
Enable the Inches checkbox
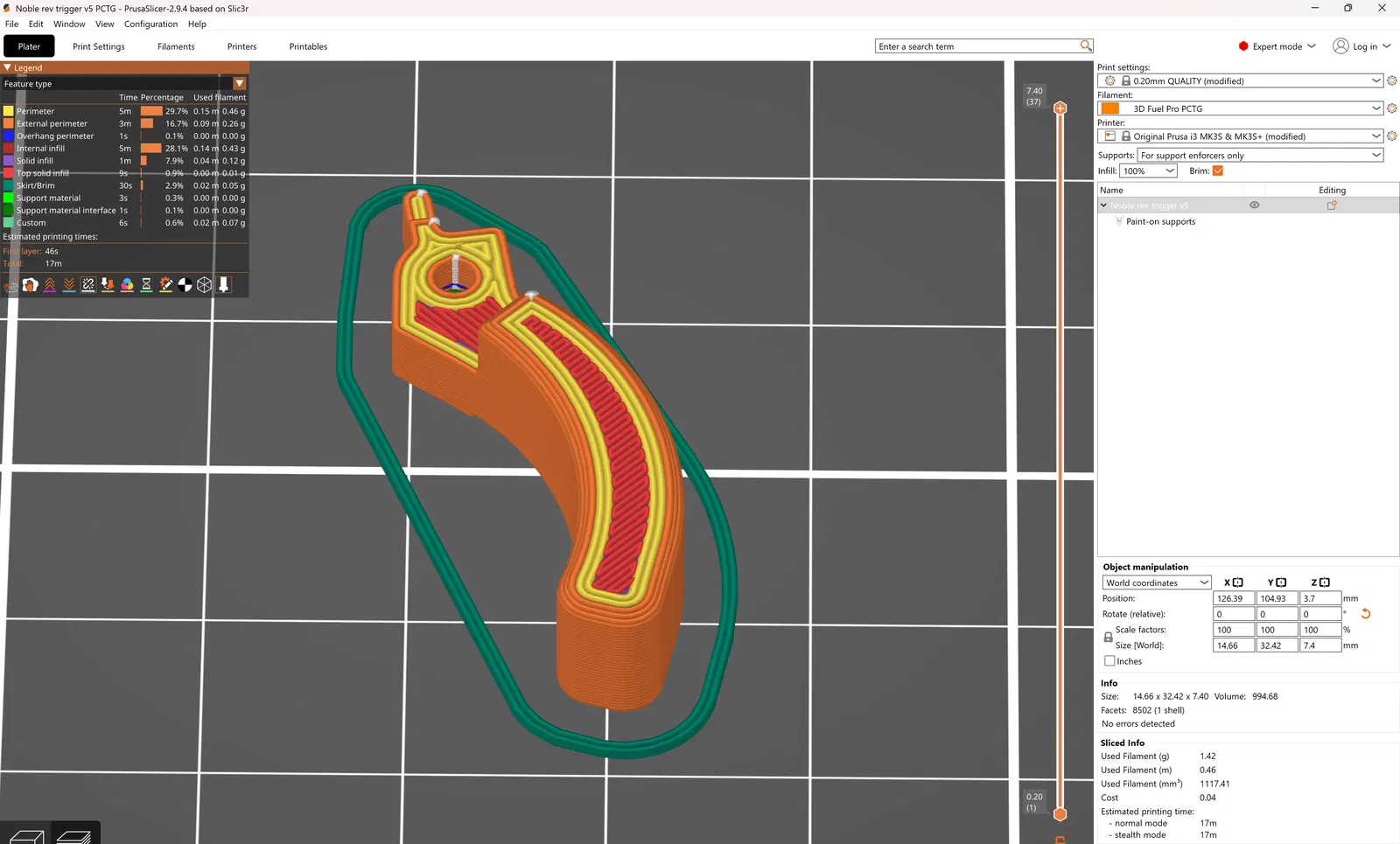(1109, 661)
